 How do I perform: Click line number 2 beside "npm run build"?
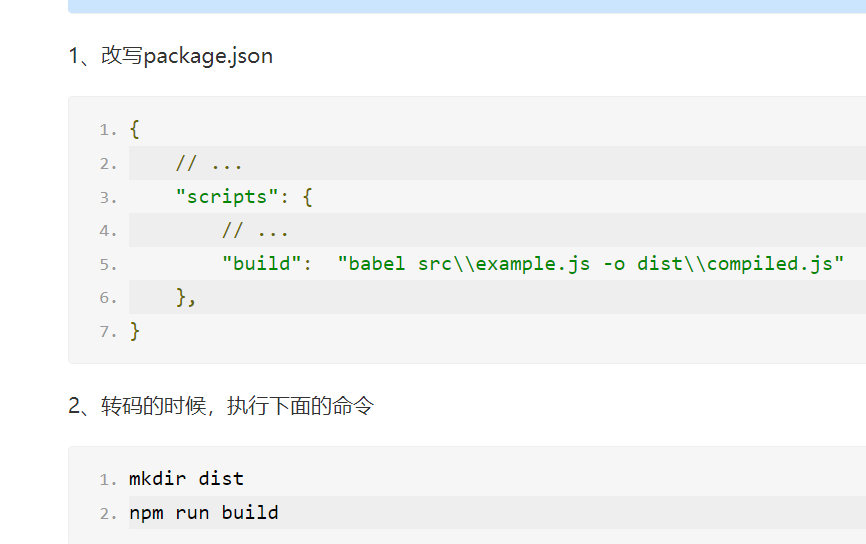click(x=108, y=514)
